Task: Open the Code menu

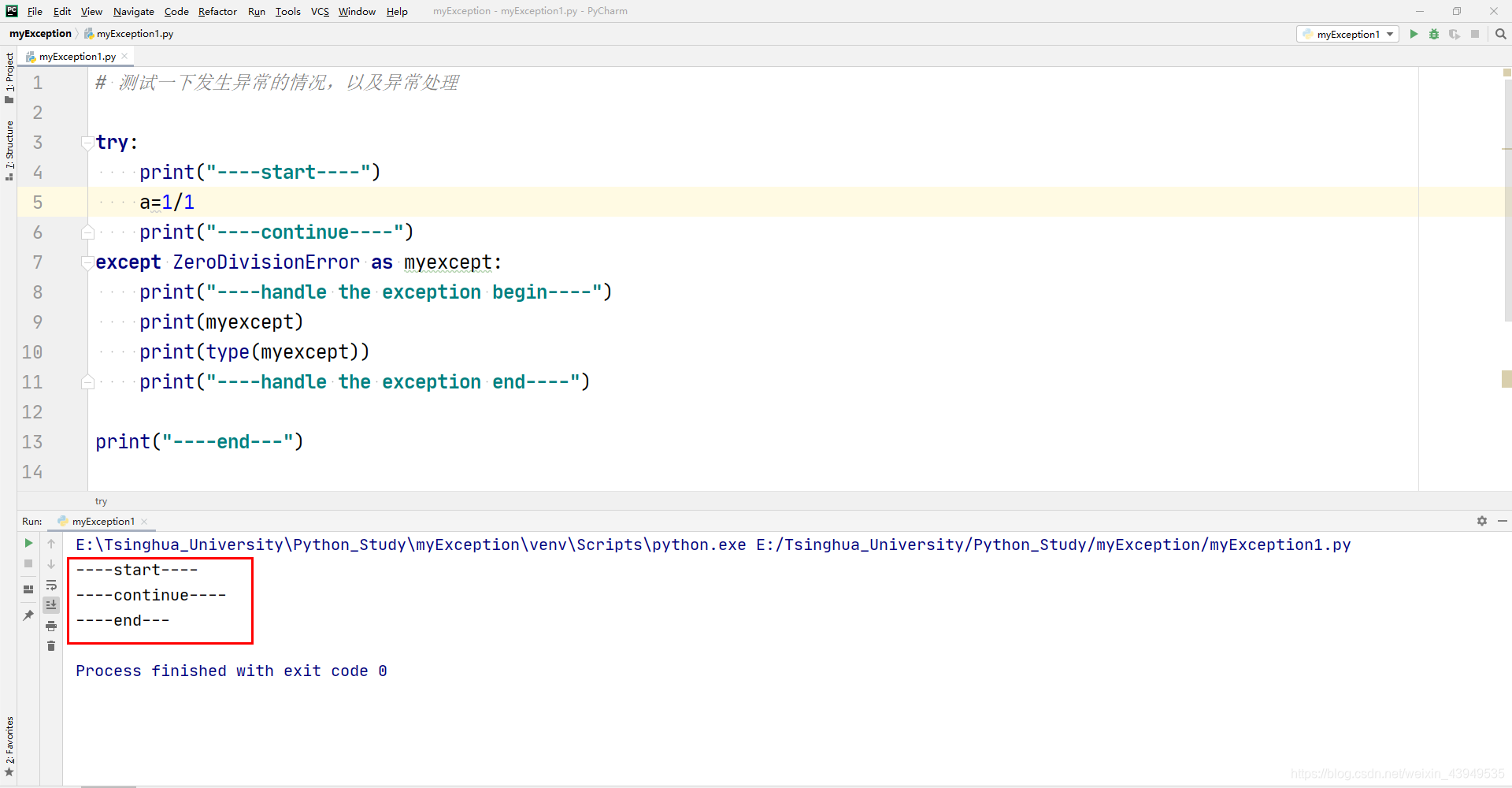Action: (x=176, y=11)
